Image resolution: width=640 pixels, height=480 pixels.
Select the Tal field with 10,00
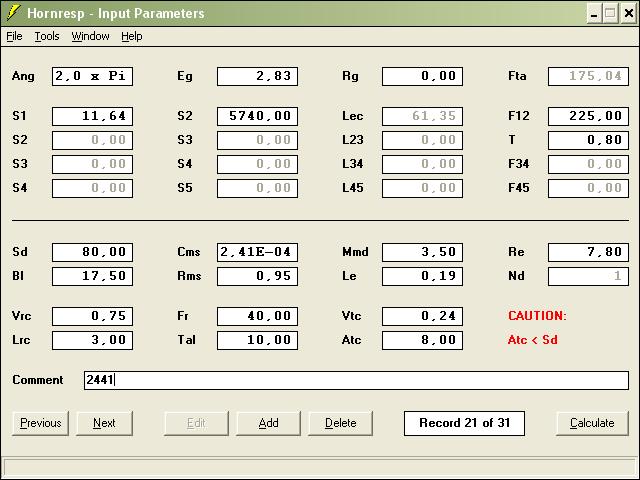pos(257,340)
